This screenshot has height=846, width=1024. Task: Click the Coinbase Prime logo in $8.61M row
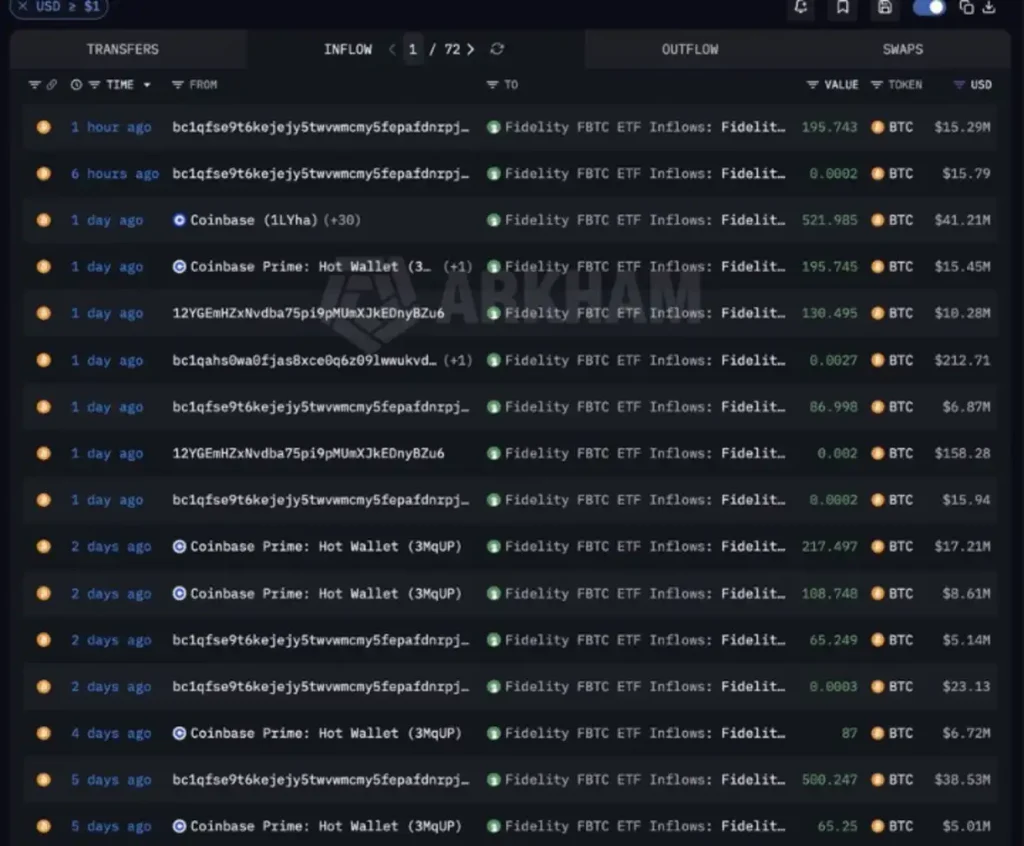coord(180,593)
